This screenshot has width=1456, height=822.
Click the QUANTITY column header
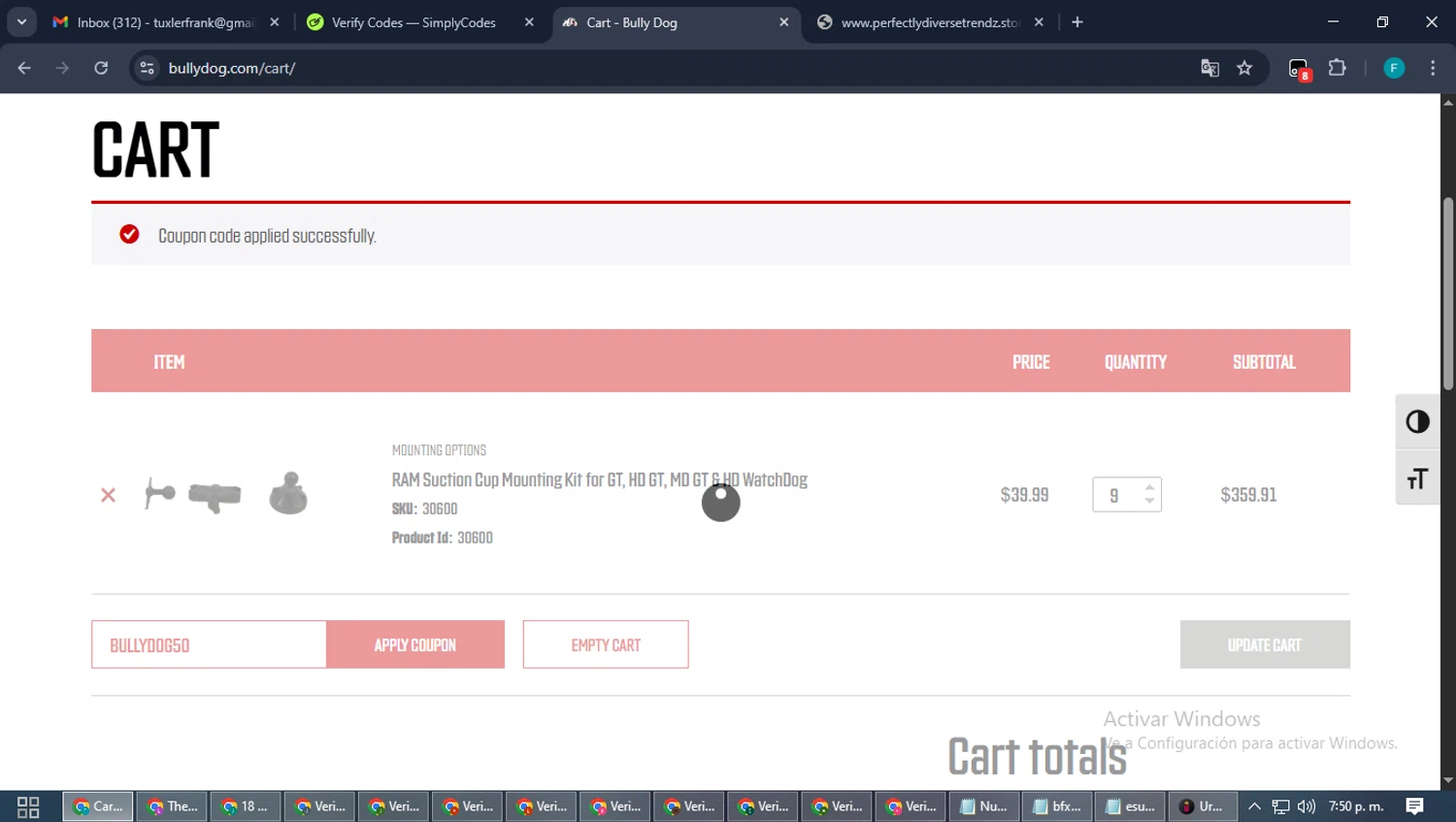point(1136,362)
